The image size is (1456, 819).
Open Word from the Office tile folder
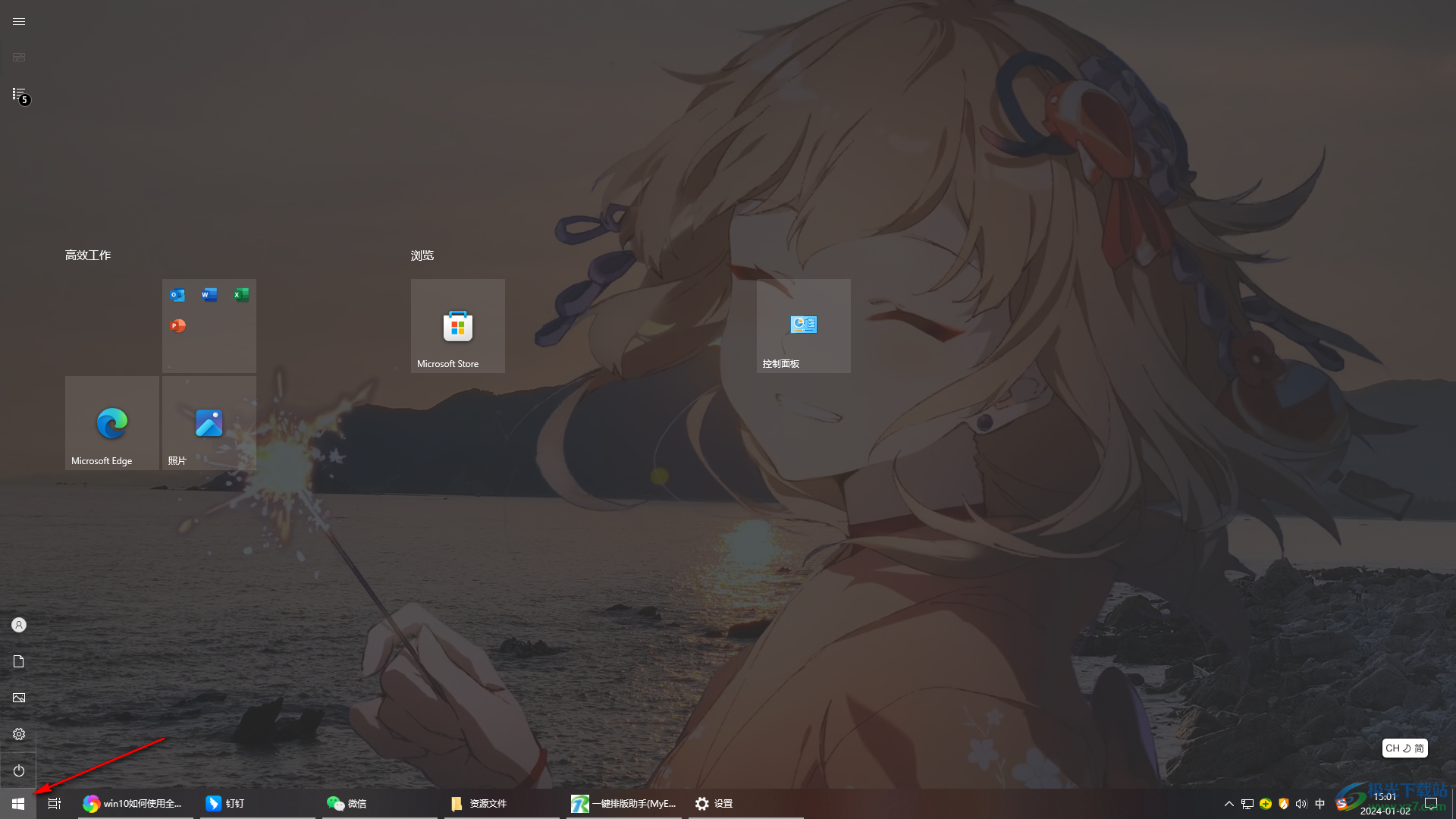point(209,295)
